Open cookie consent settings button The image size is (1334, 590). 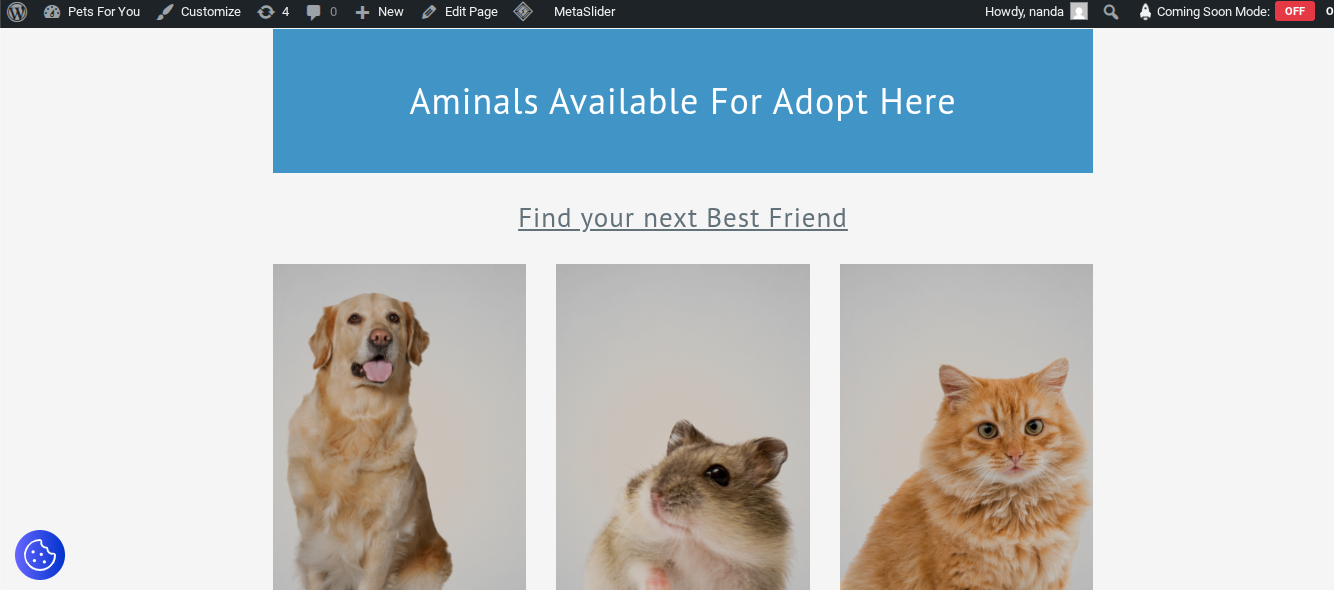tap(40, 555)
